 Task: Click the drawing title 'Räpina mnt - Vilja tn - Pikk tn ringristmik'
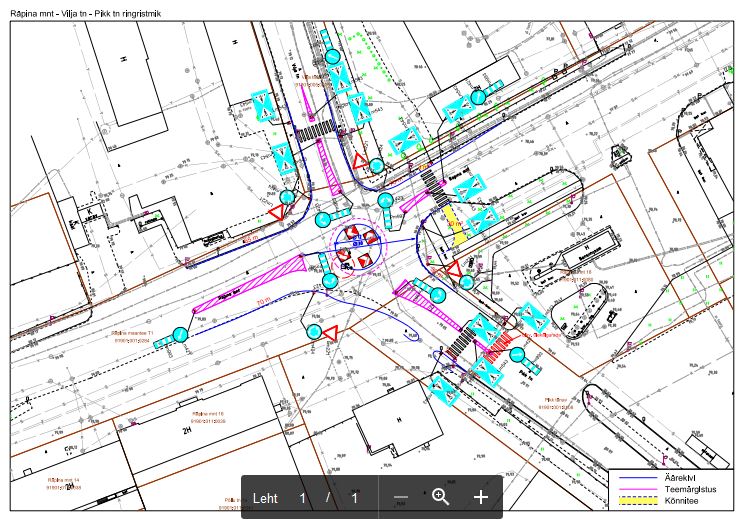[x=86, y=13]
